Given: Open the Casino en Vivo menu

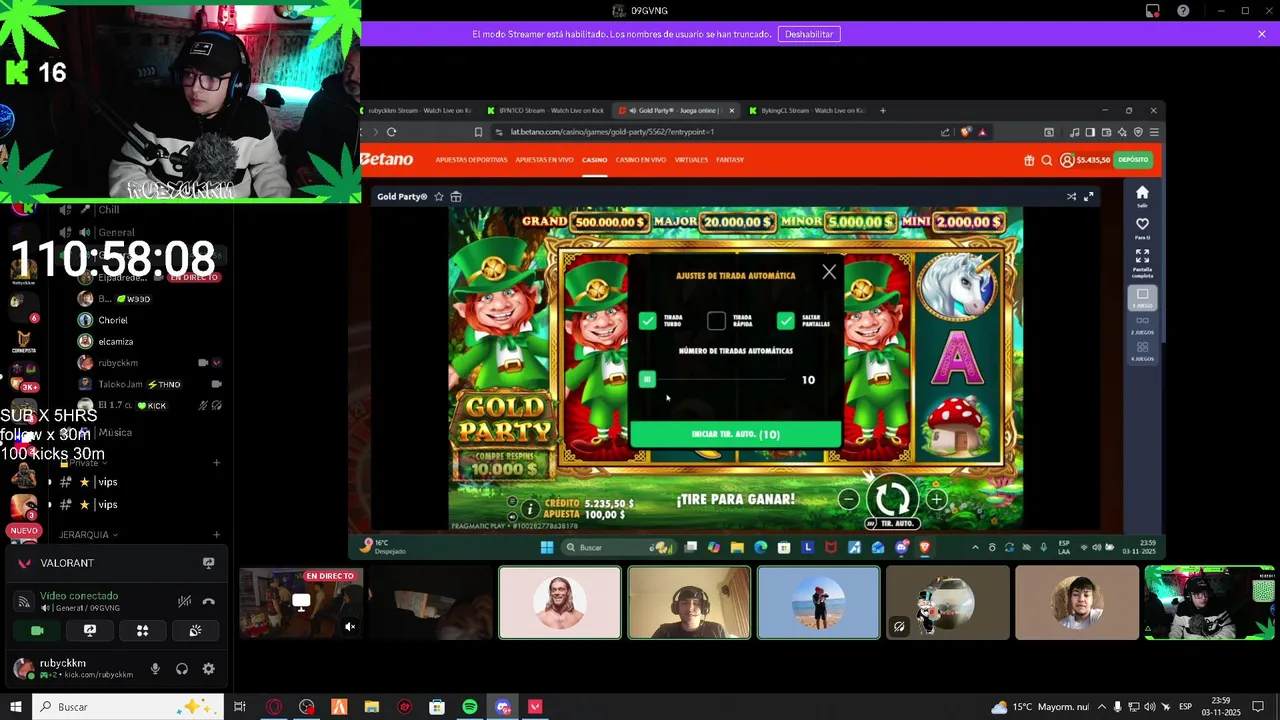Looking at the screenshot, I should coord(641,160).
